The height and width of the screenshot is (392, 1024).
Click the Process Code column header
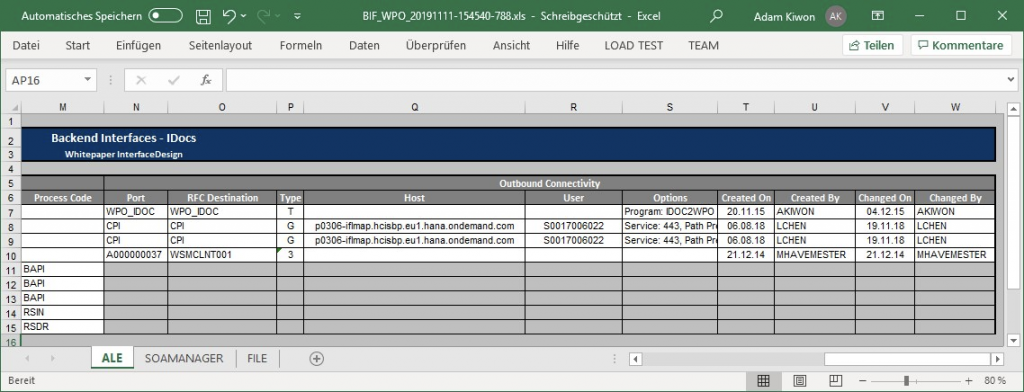point(63,197)
